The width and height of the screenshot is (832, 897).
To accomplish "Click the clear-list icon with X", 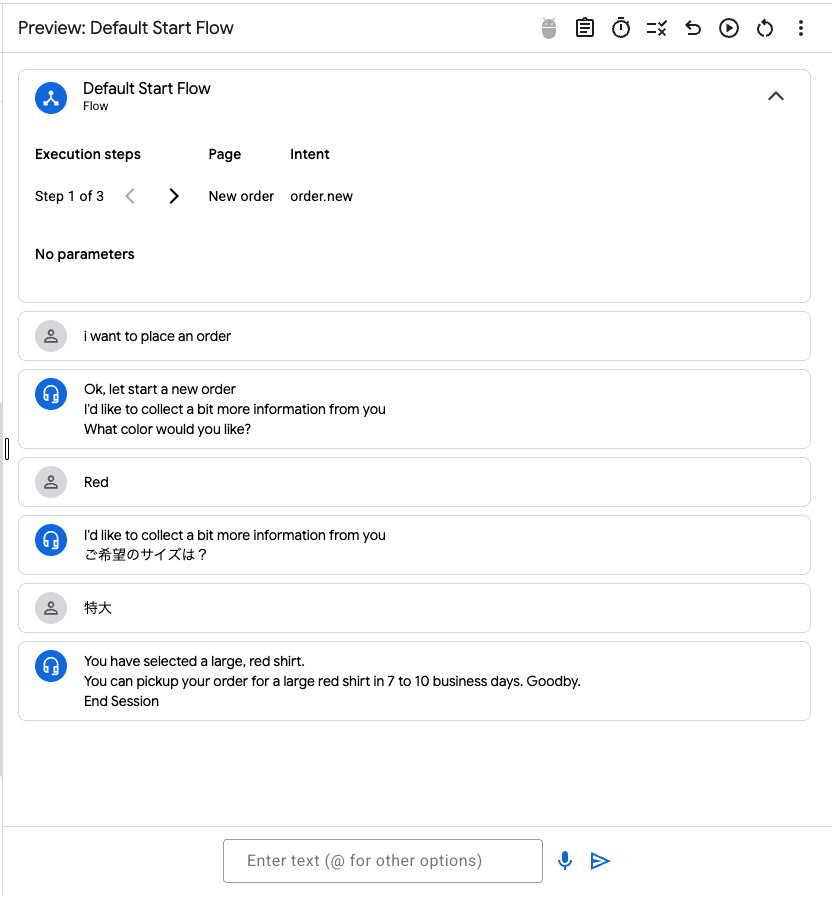I will tap(657, 28).
